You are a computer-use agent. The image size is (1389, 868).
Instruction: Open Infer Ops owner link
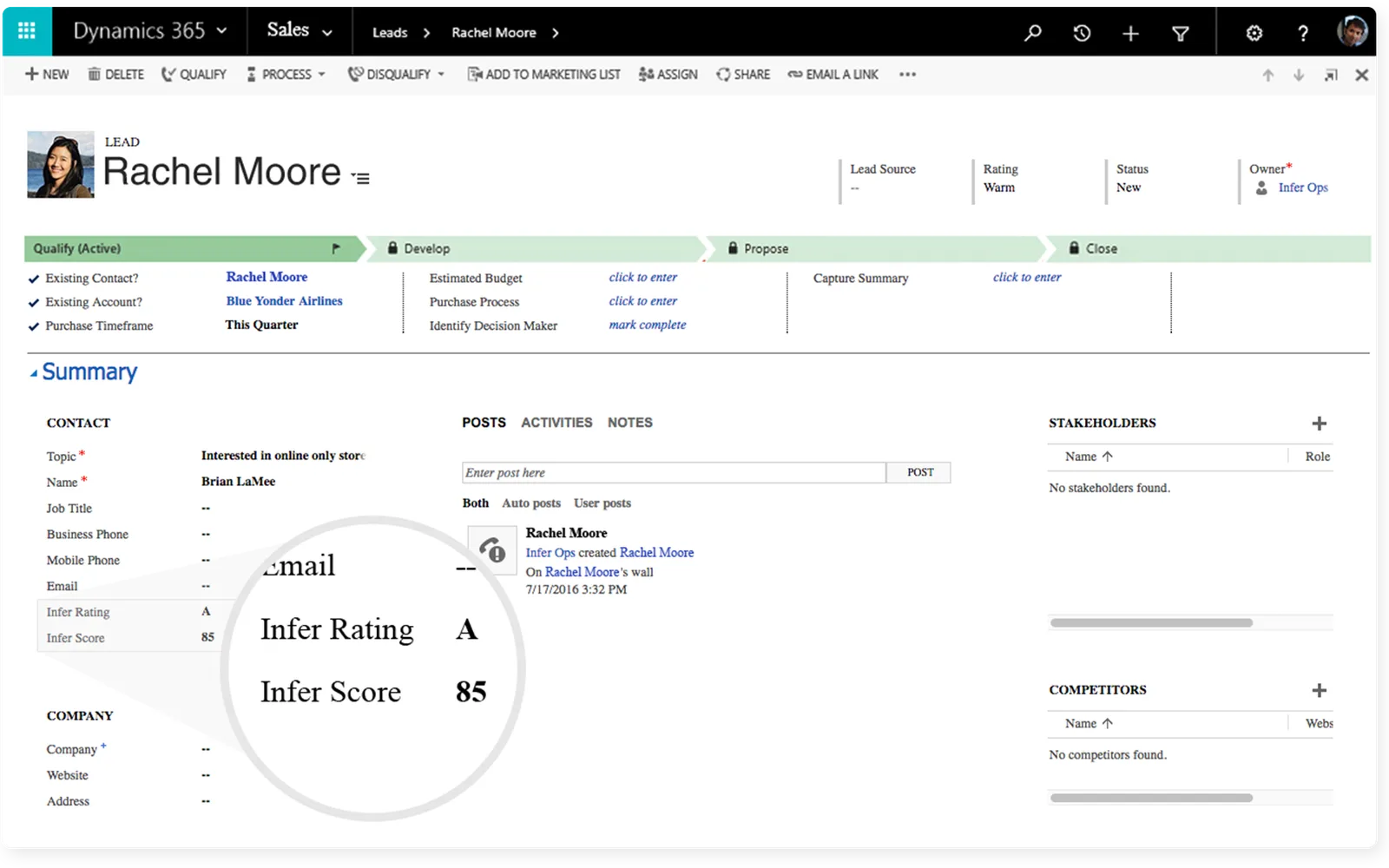tap(1303, 187)
